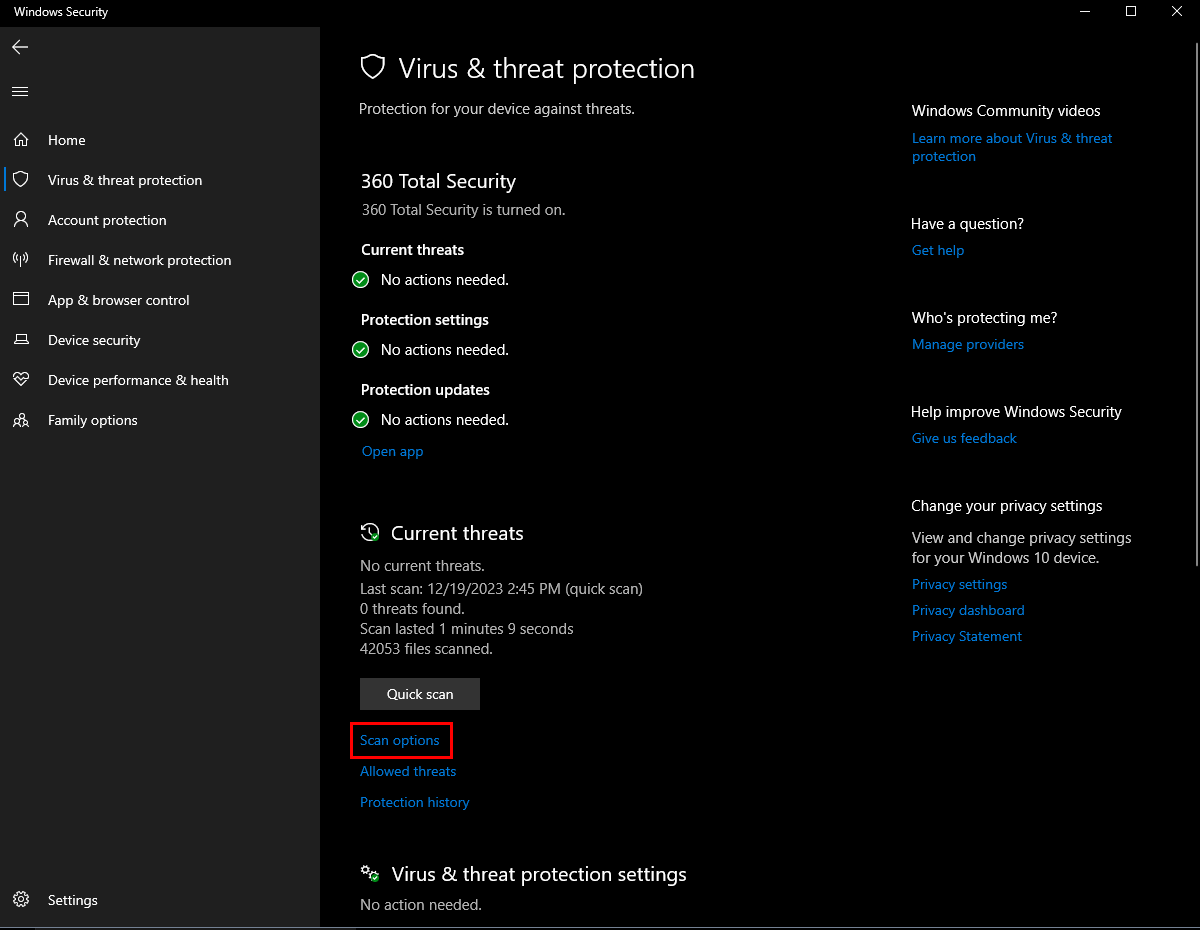The height and width of the screenshot is (930, 1200).
Task: Click the Firewall & network antenna icon
Action: tap(21, 260)
